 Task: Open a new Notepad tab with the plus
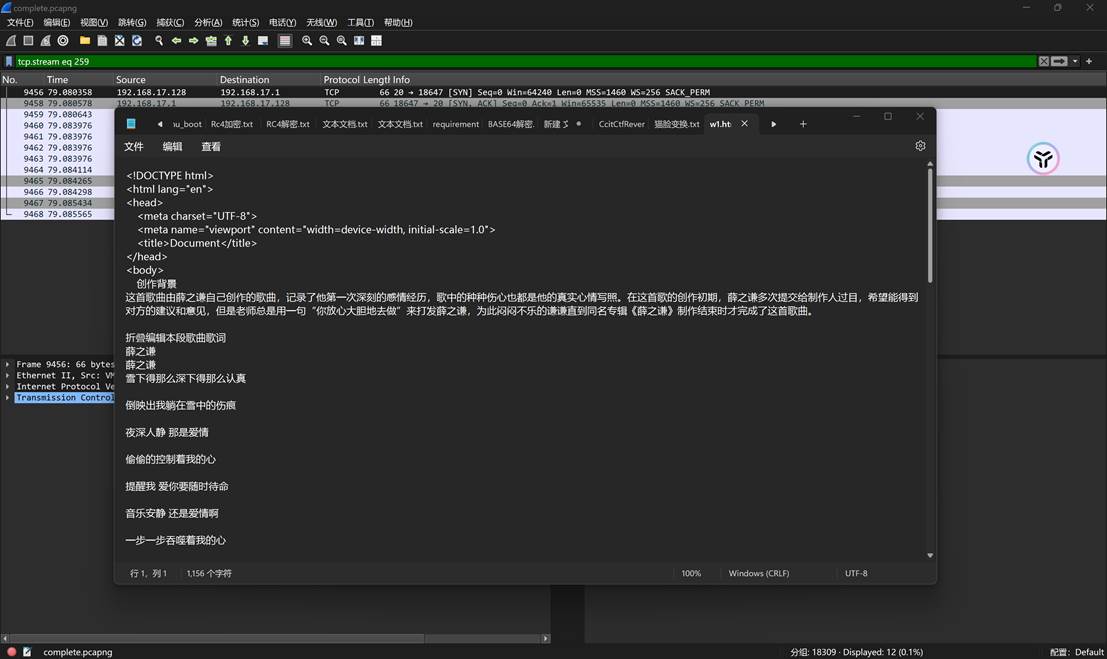[803, 124]
